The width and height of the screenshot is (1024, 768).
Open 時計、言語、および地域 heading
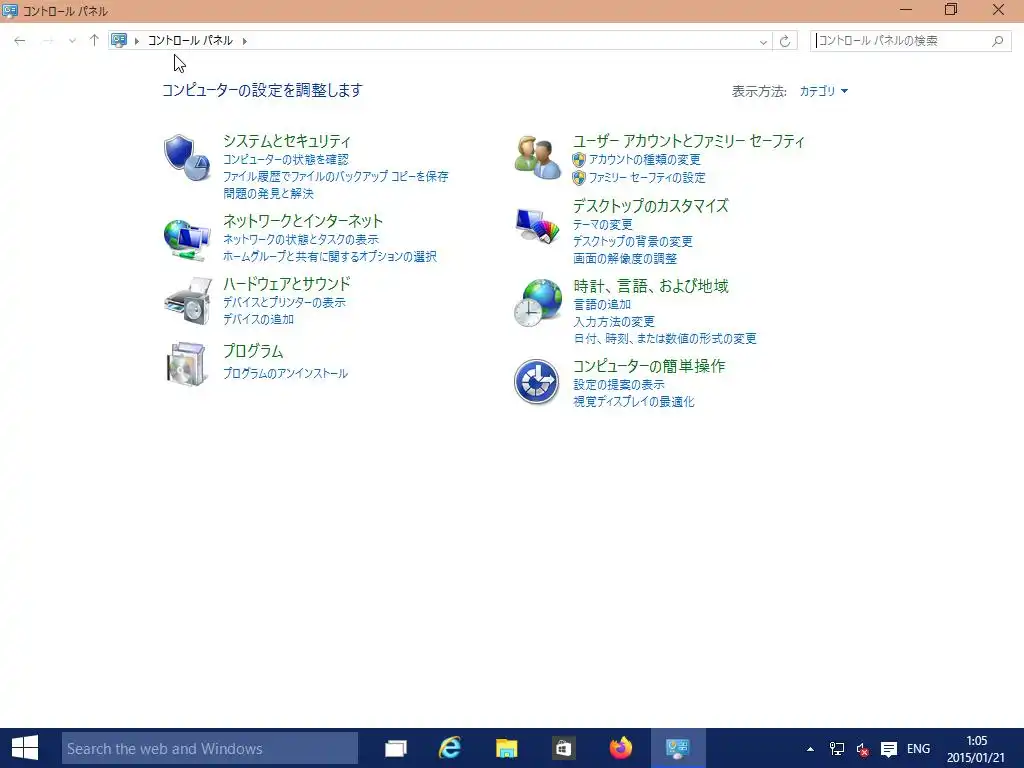coord(650,286)
